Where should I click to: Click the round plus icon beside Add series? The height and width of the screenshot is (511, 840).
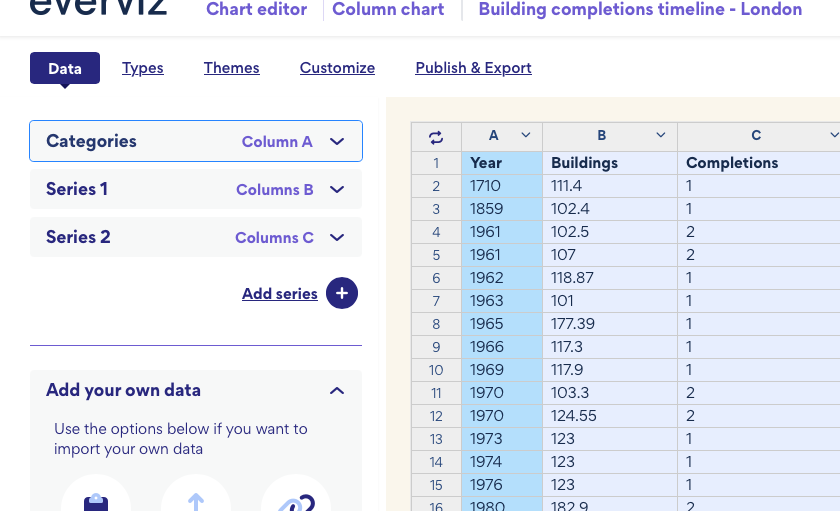click(x=342, y=294)
